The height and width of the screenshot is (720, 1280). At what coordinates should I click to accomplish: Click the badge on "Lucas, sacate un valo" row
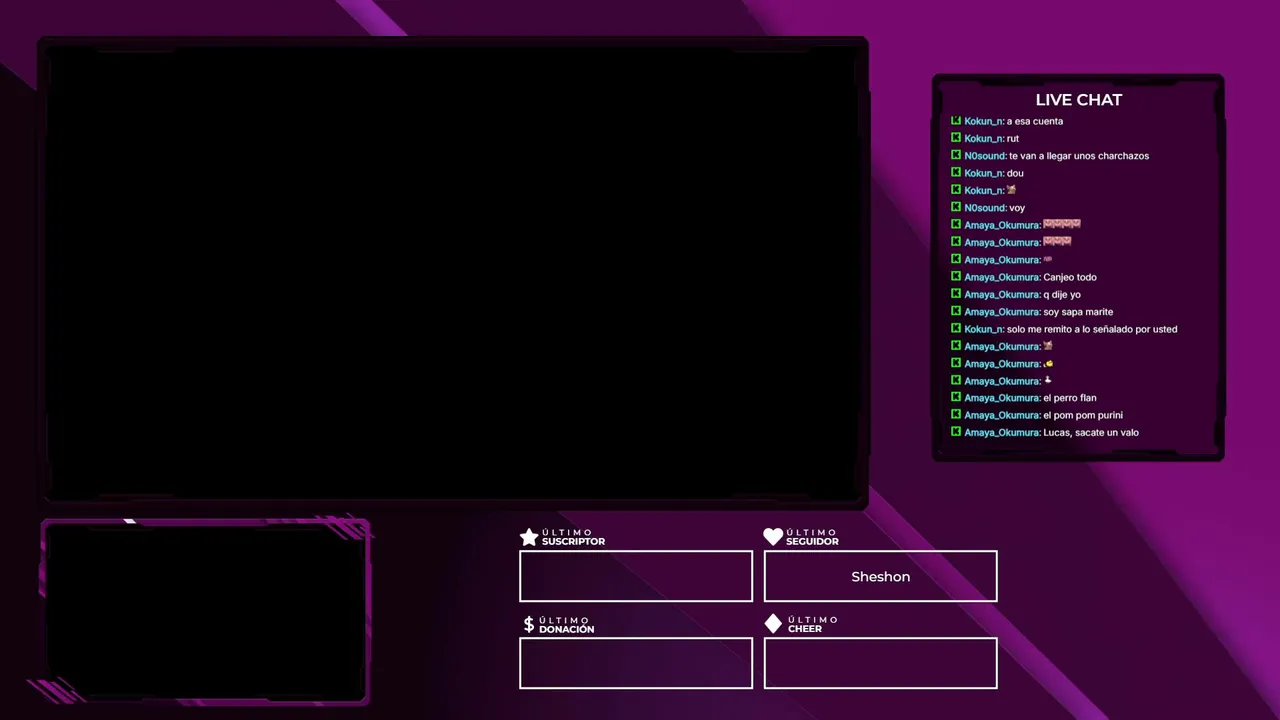(x=956, y=432)
